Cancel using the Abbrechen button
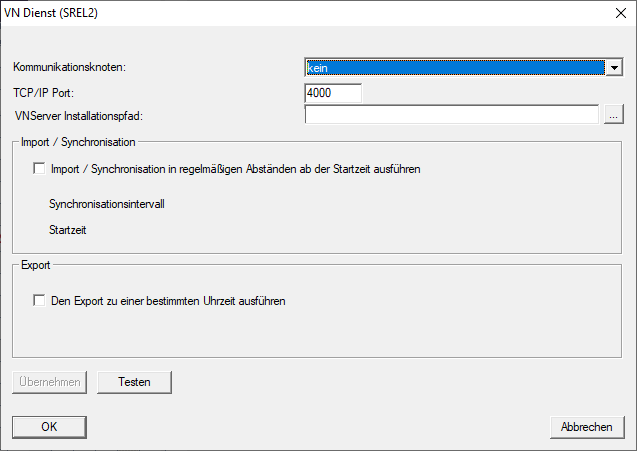This screenshot has width=637, height=451. point(587,427)
